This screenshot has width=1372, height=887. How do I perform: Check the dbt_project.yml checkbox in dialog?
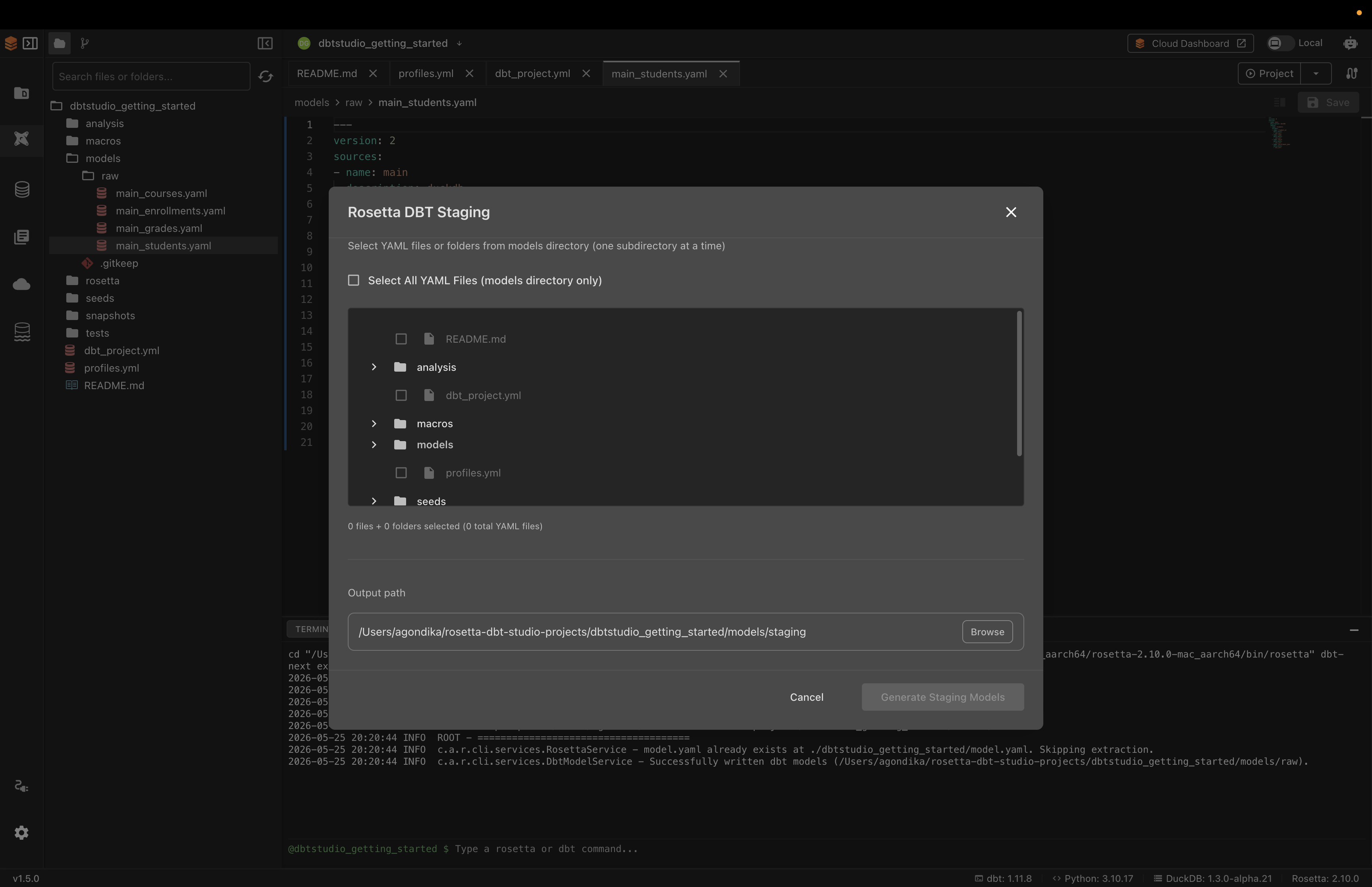pyautogui.click(x=401, y=395)
